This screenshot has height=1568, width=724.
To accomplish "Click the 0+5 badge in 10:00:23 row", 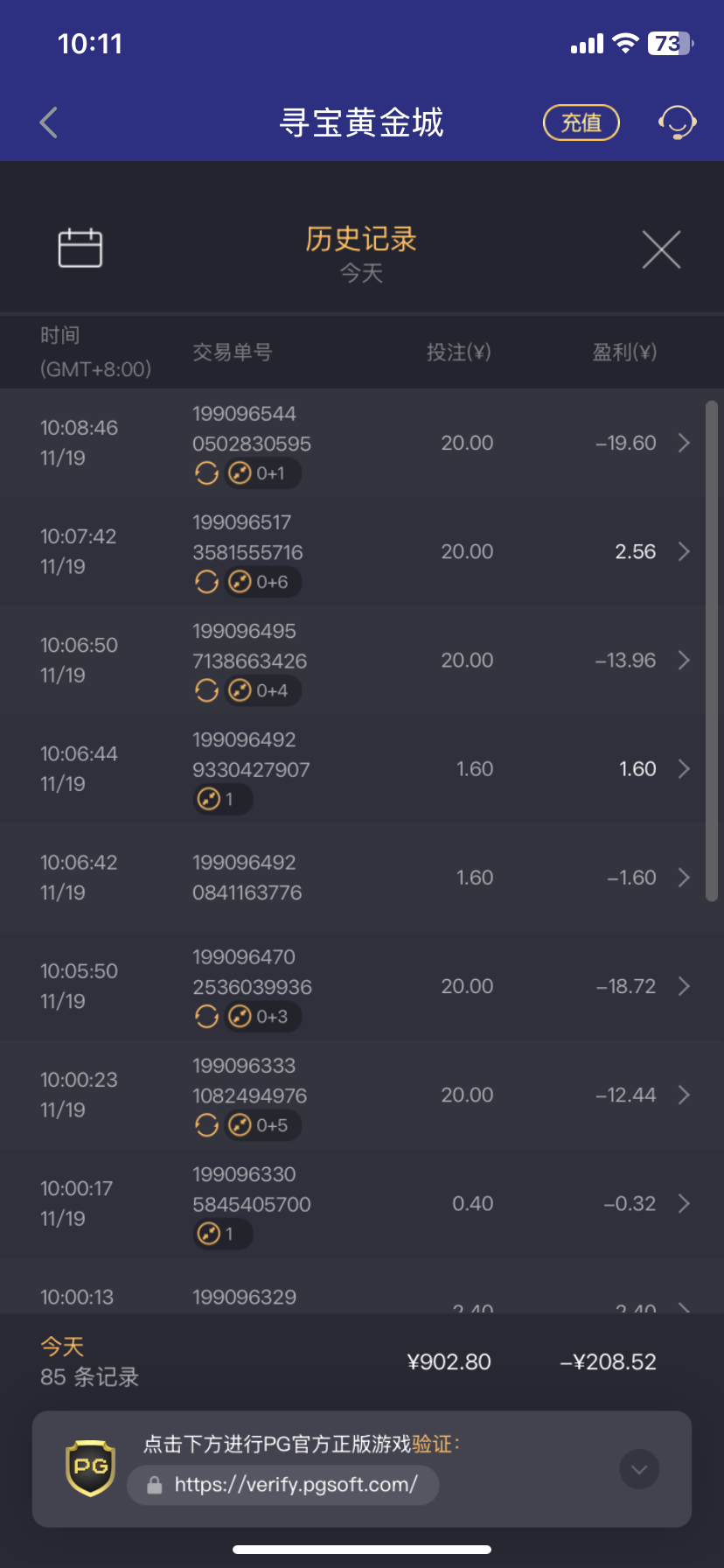I will (x=262, y=1125).
